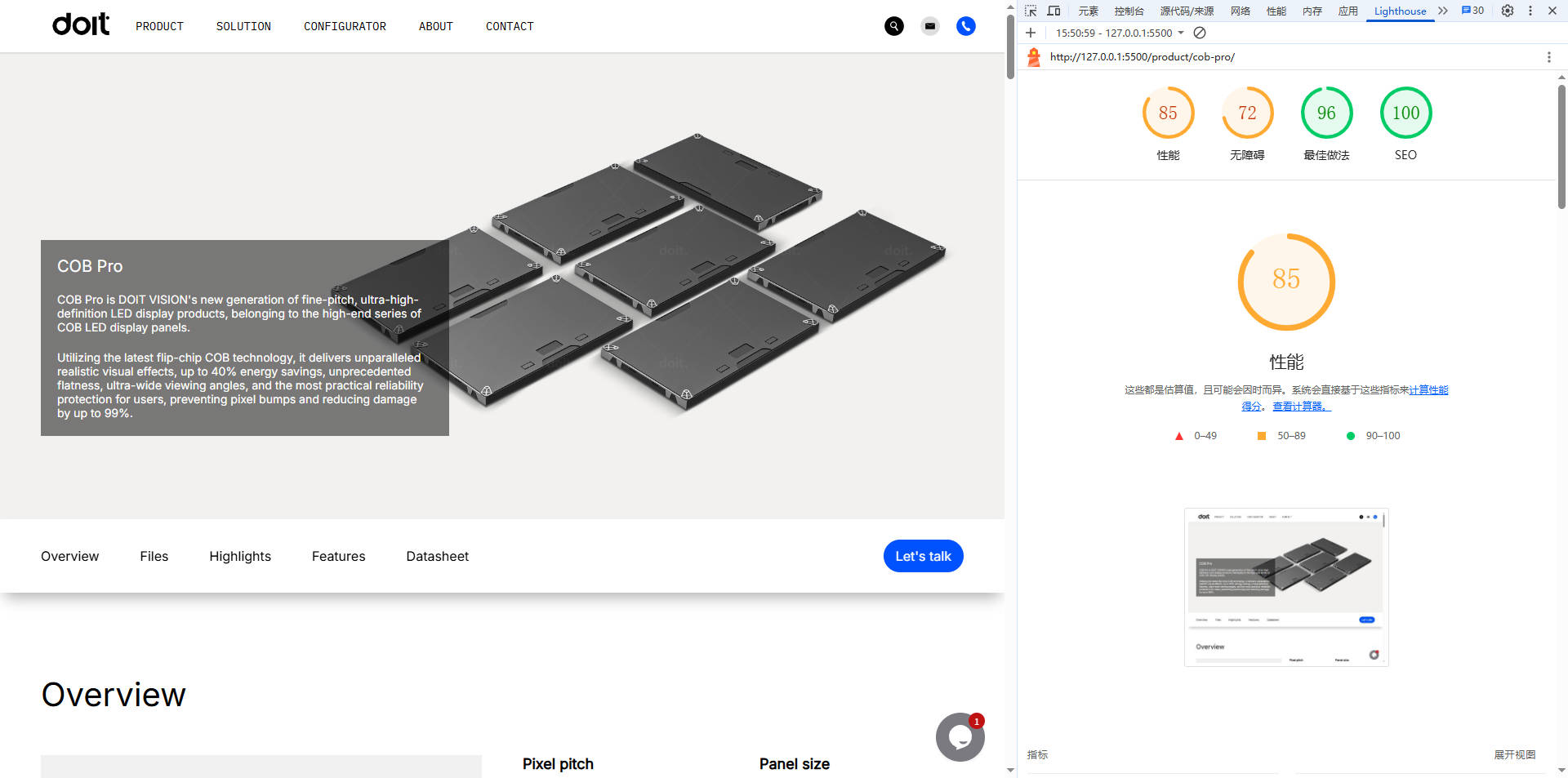The width and height of the screenshot is (1568, 778).
Task: Open the PRODUCT menu in site navigation
Action: pos(159,26)
